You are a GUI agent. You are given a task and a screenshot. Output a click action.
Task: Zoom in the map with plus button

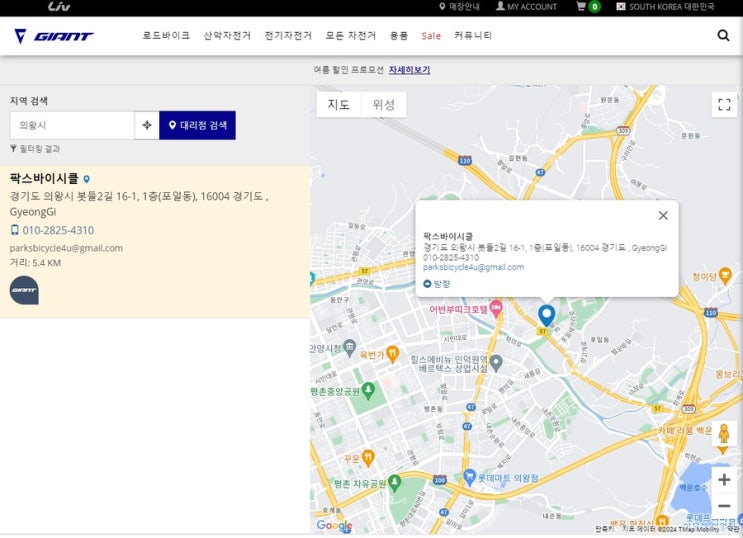click(724, 480)
